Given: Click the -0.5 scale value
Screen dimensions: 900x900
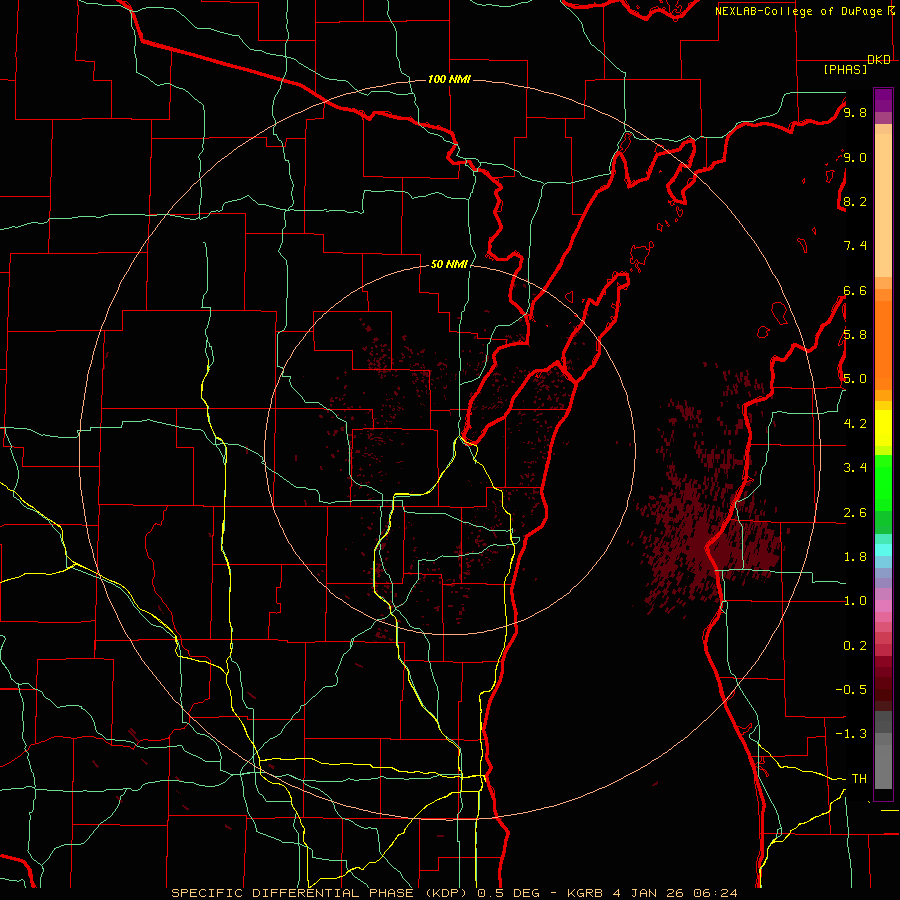Looking at the screenshot, I should coord(851,690).
